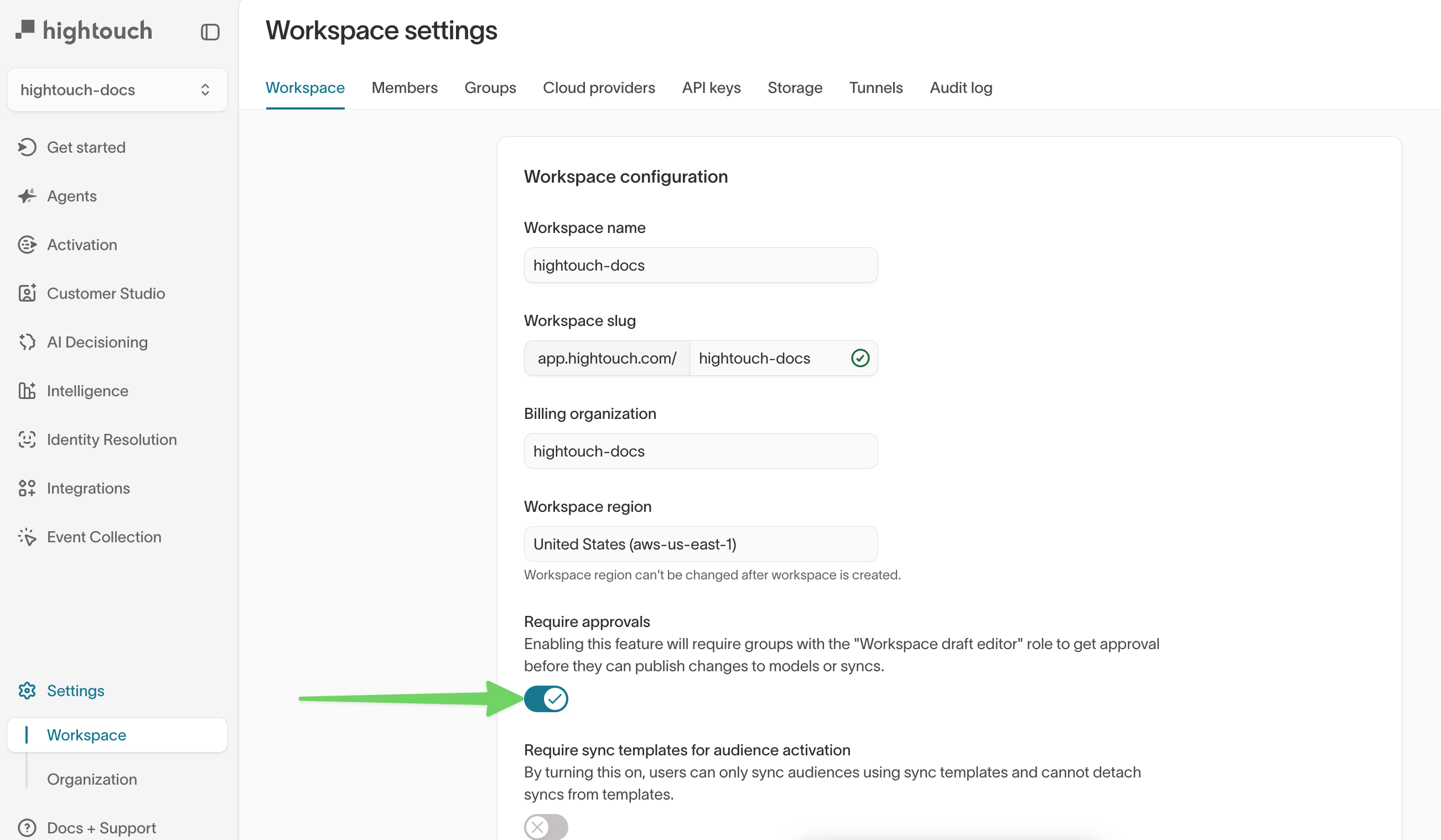The width and height of the screenshot is (1441, 840).
Task: Open the hightouch-docs workspace switcher
Action: [117, 90]
